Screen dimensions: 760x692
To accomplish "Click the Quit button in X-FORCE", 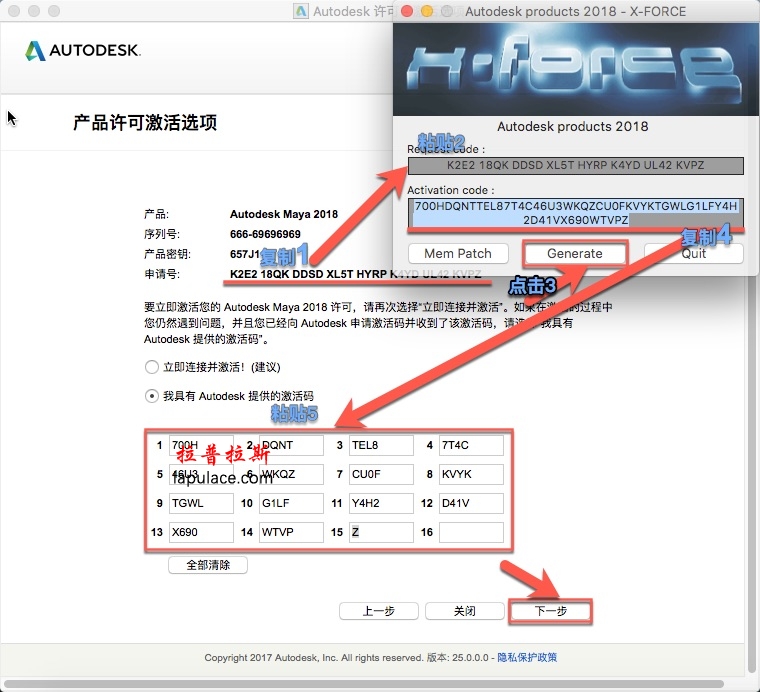I will pyautogui.click(x=694, y=253).
